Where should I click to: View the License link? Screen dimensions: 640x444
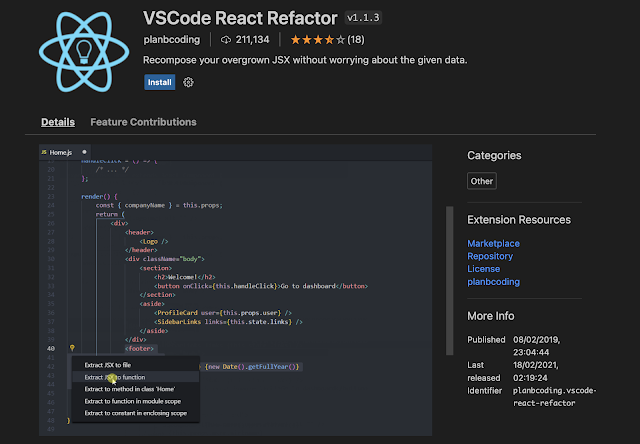coord(484,269)
